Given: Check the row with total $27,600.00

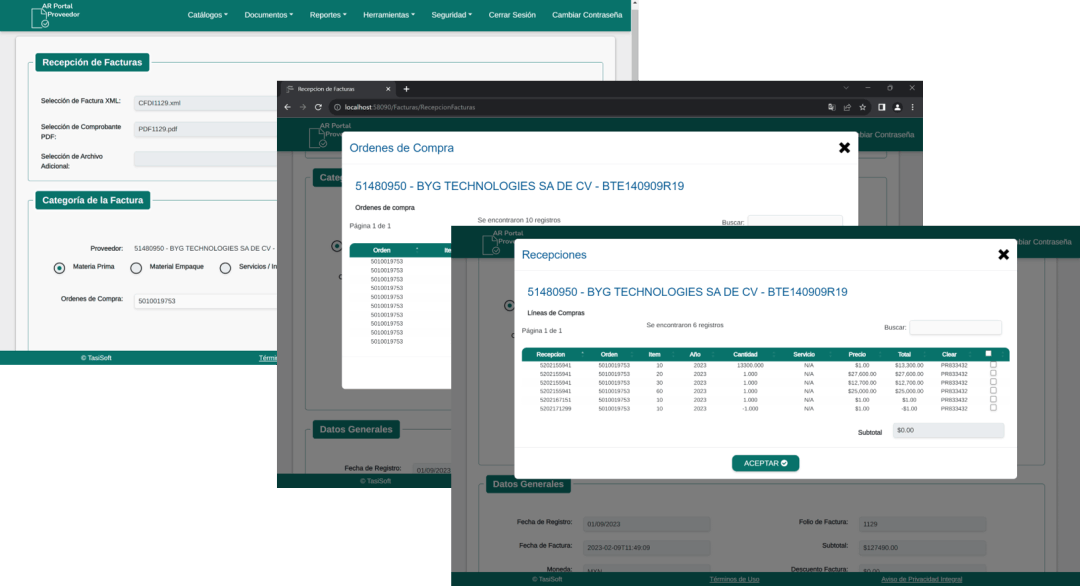Looking at the screenshot, I should [993, 373].
